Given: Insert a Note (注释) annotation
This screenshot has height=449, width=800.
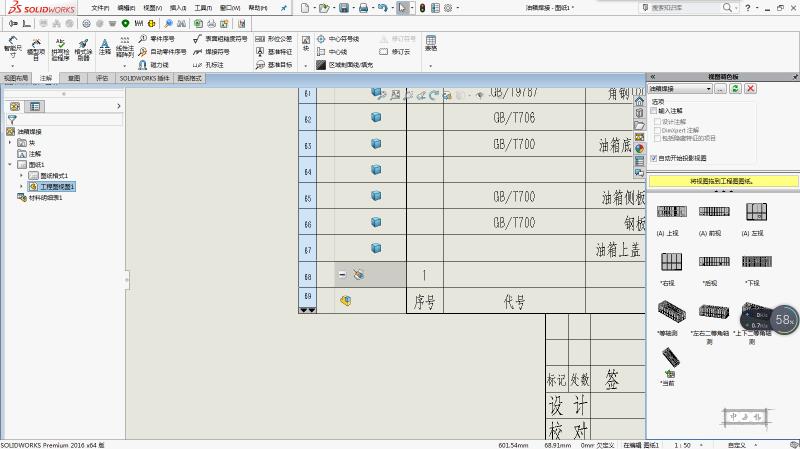Looking at the screenshot, I should (x=105, y=46).
